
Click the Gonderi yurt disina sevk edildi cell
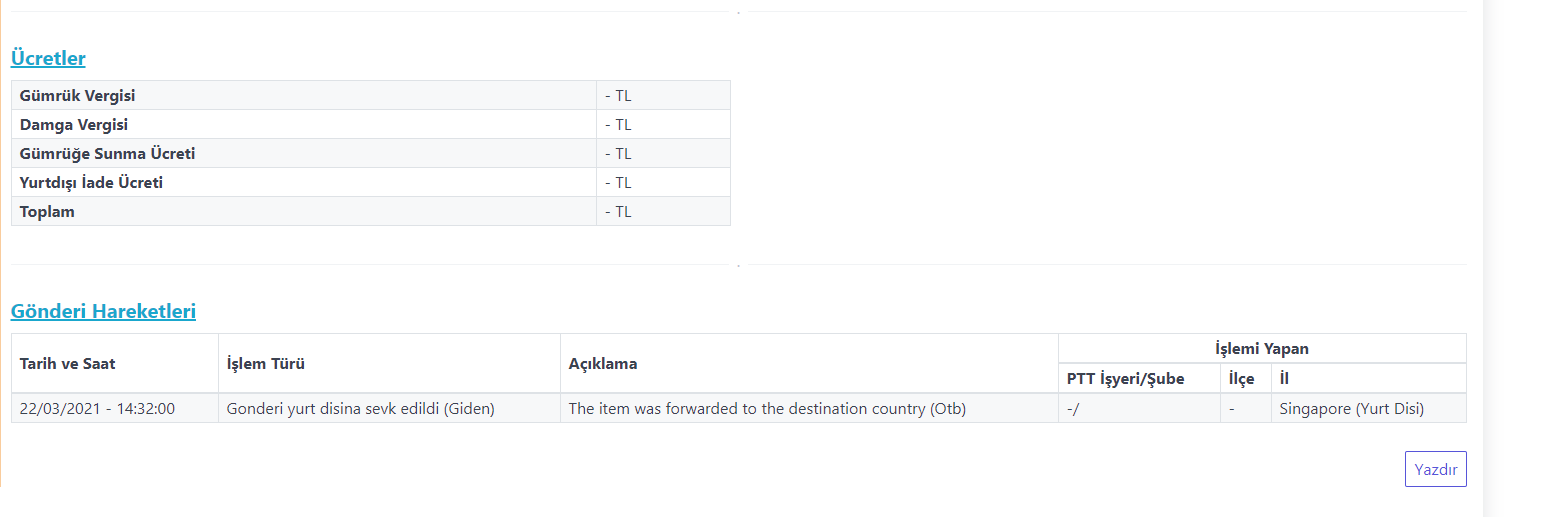click(361, 408)
